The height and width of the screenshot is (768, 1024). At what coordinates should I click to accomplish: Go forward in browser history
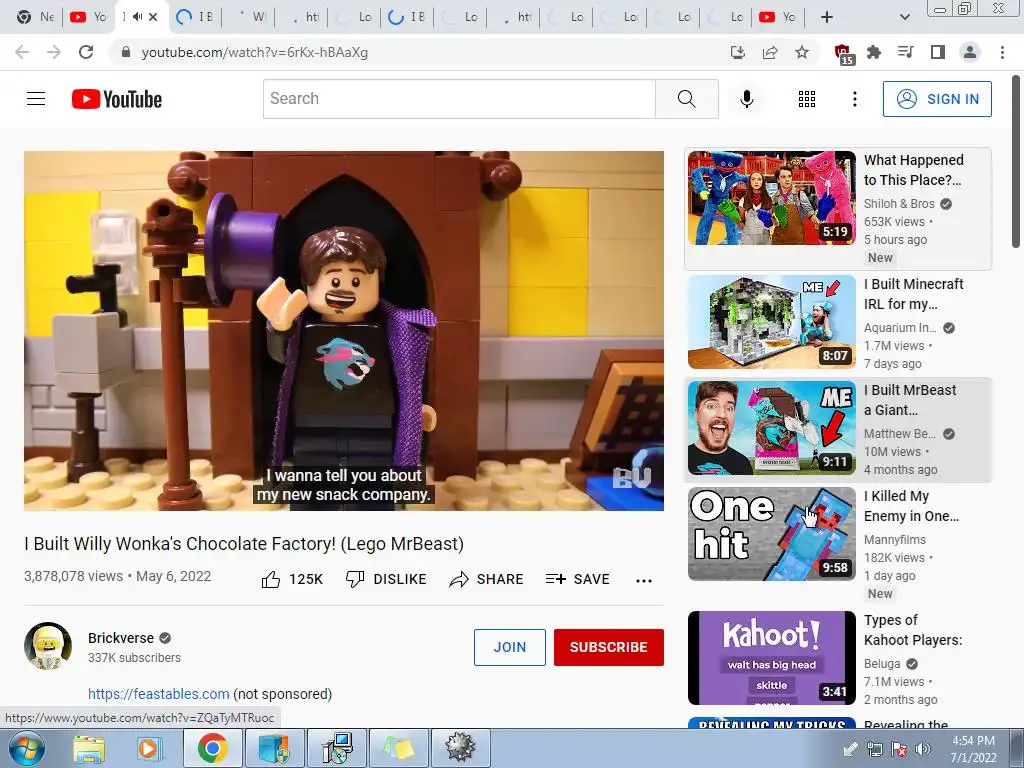(x=54, y=52)
